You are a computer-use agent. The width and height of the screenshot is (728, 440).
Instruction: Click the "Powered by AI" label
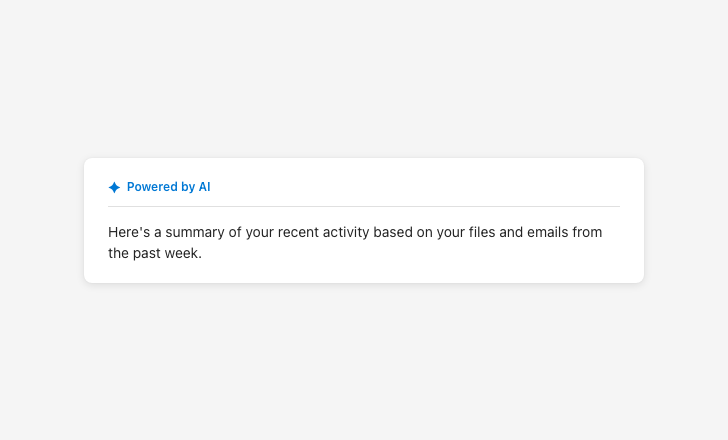point(168,187)
